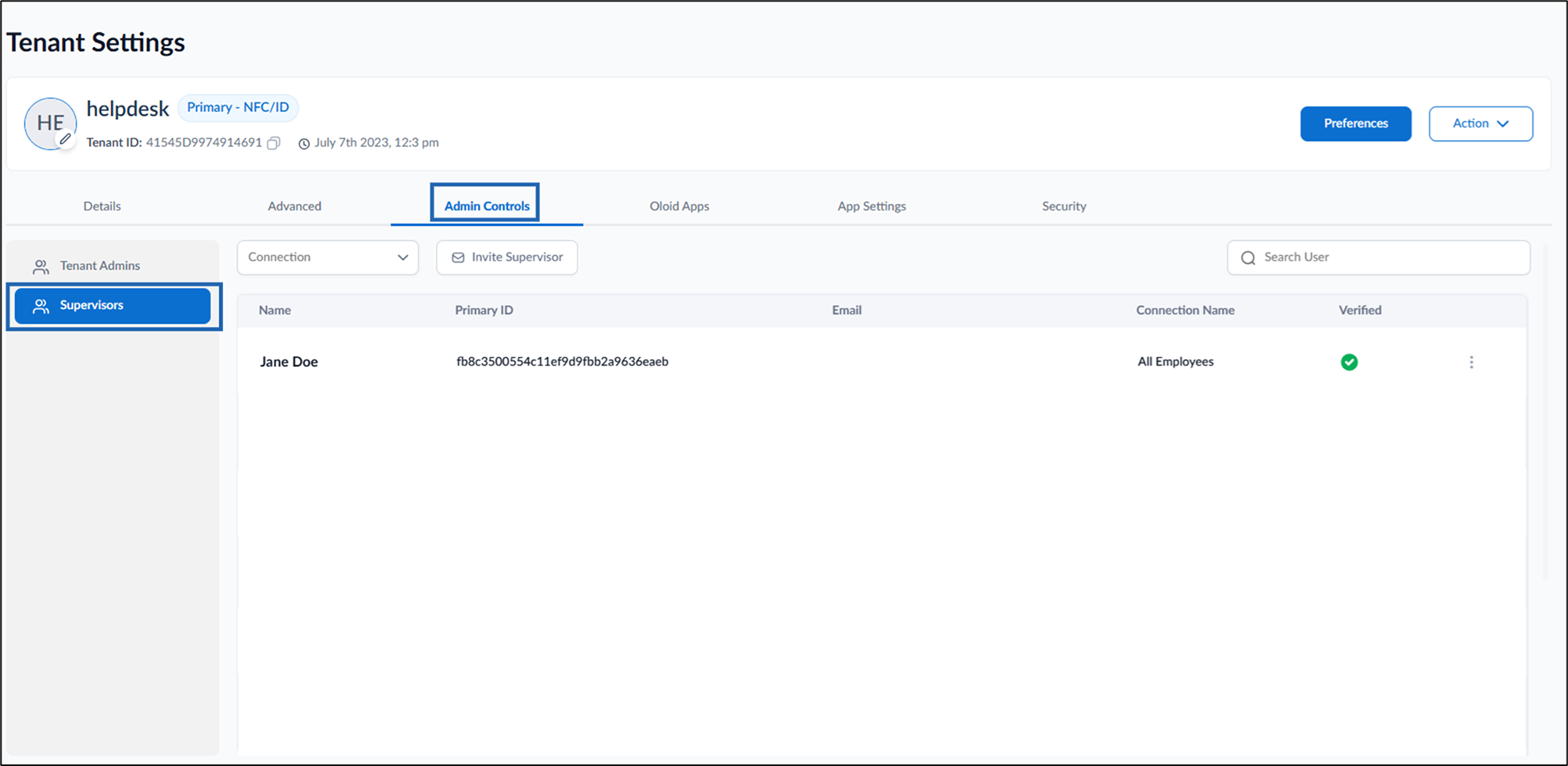Click the HE avatar circle

pos(50,124)
